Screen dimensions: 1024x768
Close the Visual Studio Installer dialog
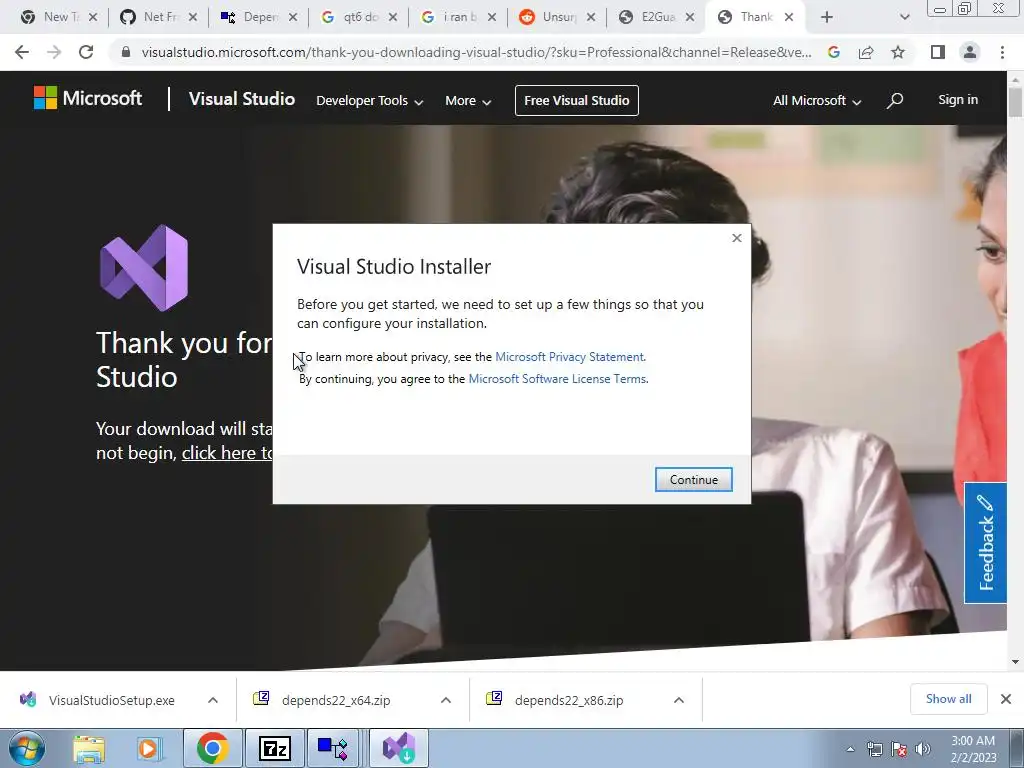click(x=737, y=238)
